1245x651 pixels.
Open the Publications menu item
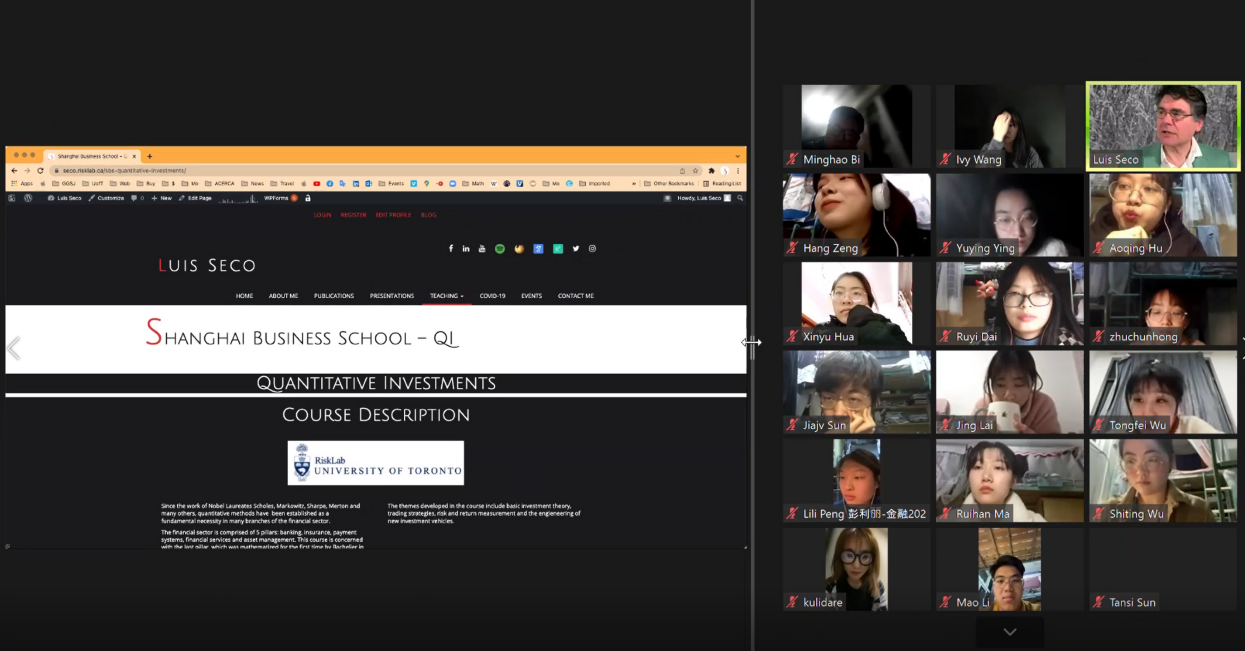334,296
